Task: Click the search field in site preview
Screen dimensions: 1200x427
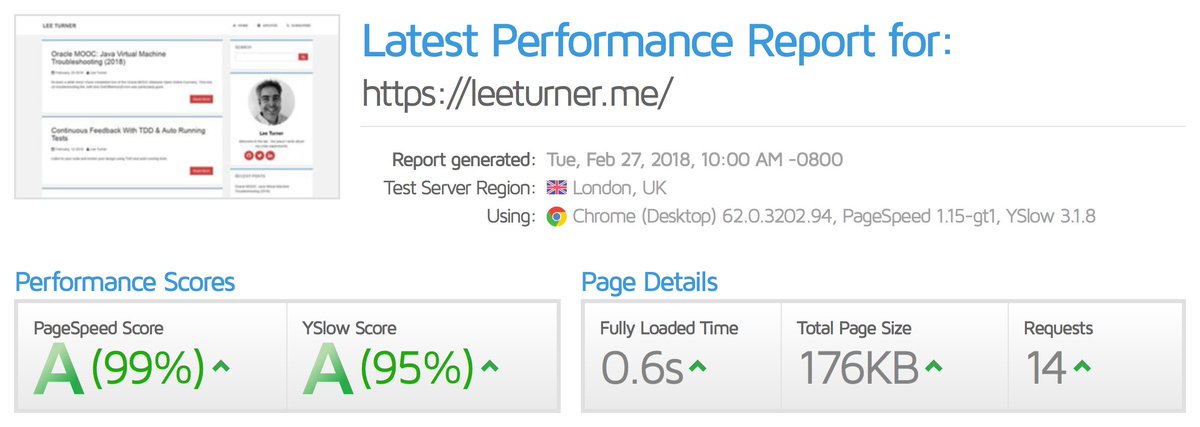Action: 265,58
